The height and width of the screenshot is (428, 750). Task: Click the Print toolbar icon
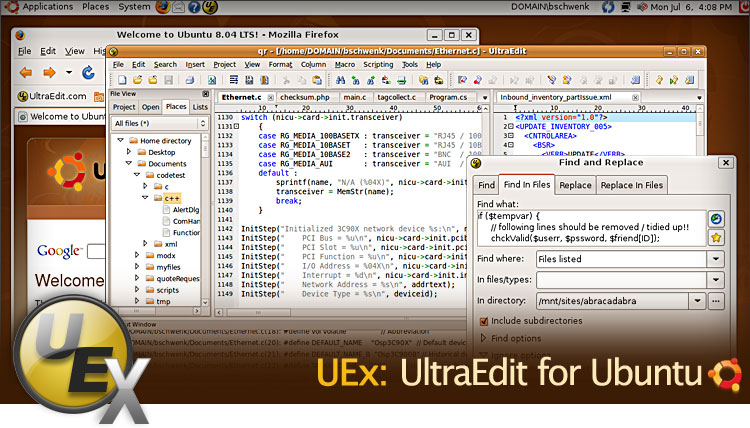(x=189, y=80)
